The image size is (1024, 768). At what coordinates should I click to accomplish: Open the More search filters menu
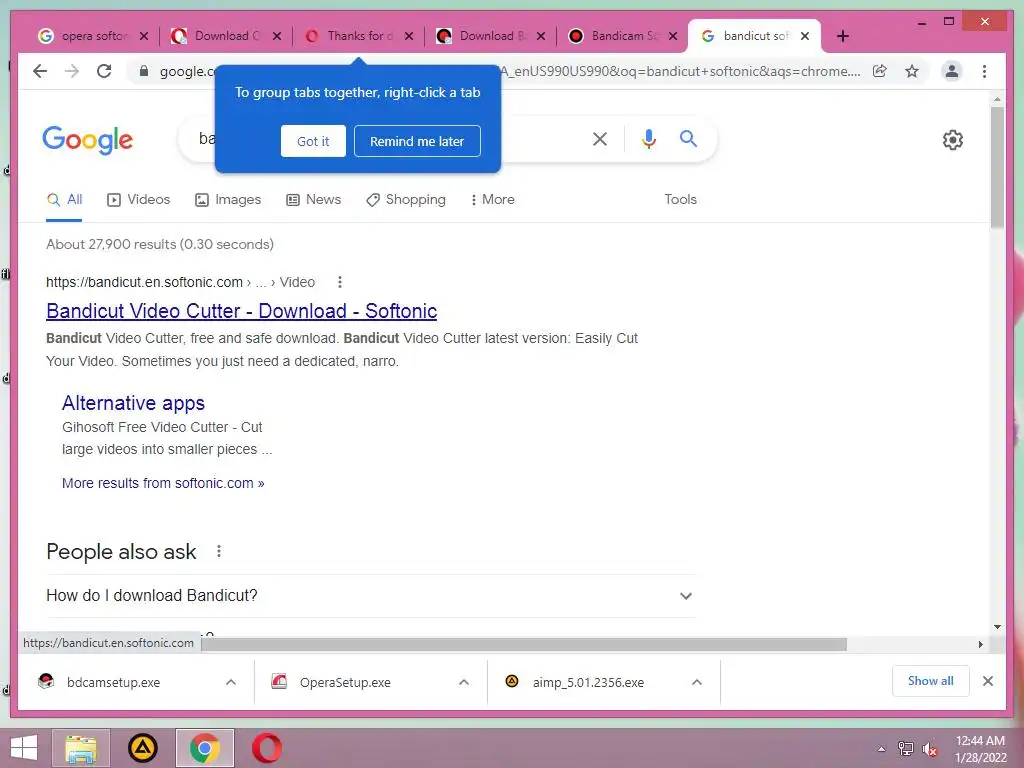492,199
